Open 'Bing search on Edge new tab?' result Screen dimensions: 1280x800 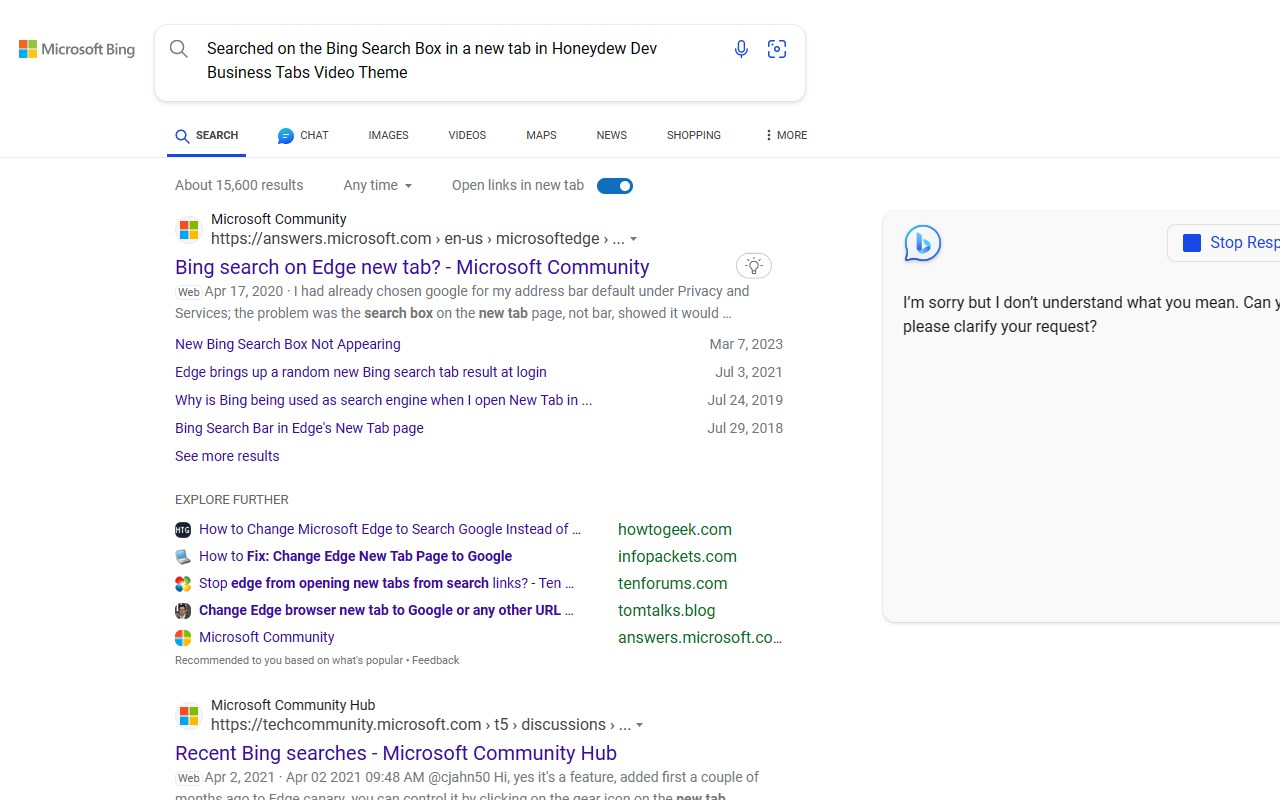412,267
